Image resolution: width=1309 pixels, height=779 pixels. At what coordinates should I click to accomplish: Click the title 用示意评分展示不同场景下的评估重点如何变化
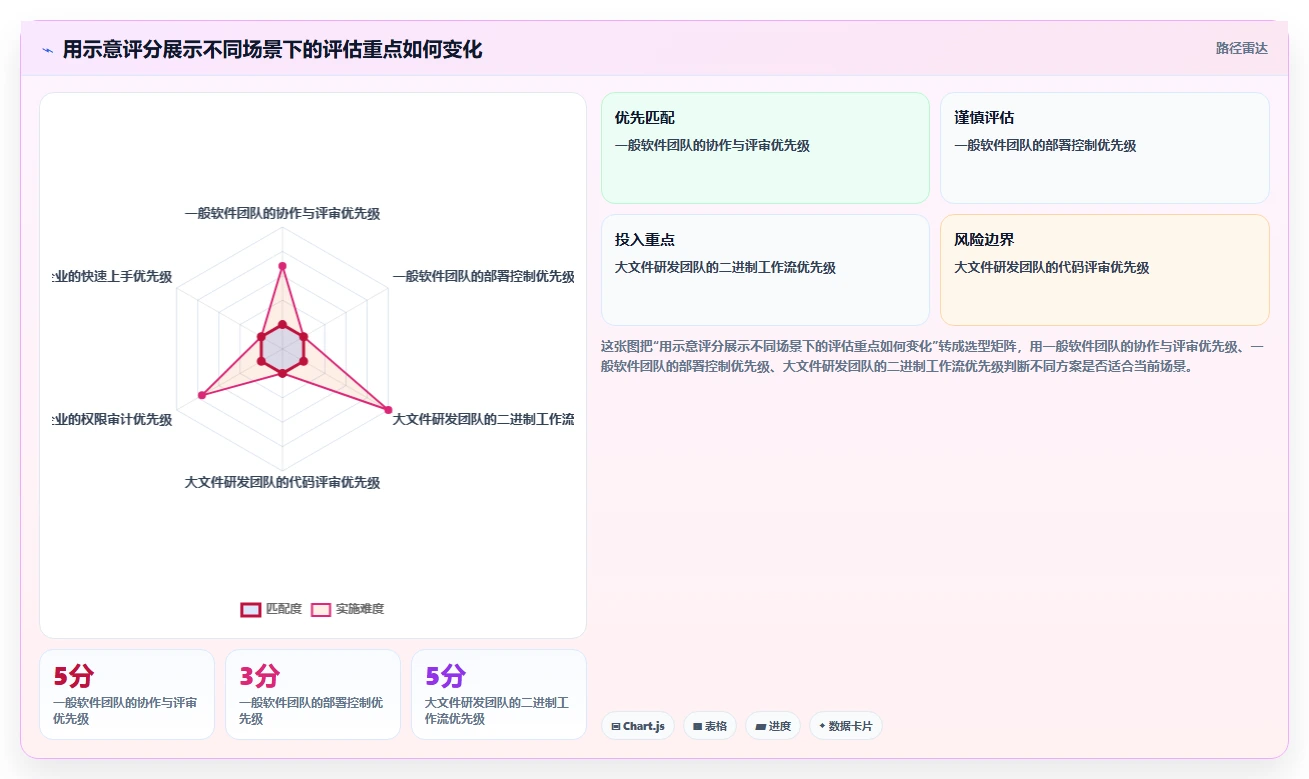coord(272,50)
